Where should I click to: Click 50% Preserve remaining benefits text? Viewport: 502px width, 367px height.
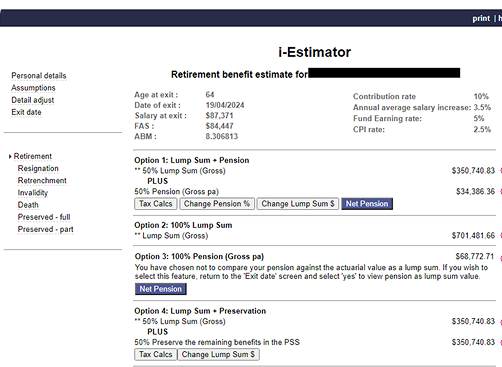pyautogui.click(x=217, y=342)
